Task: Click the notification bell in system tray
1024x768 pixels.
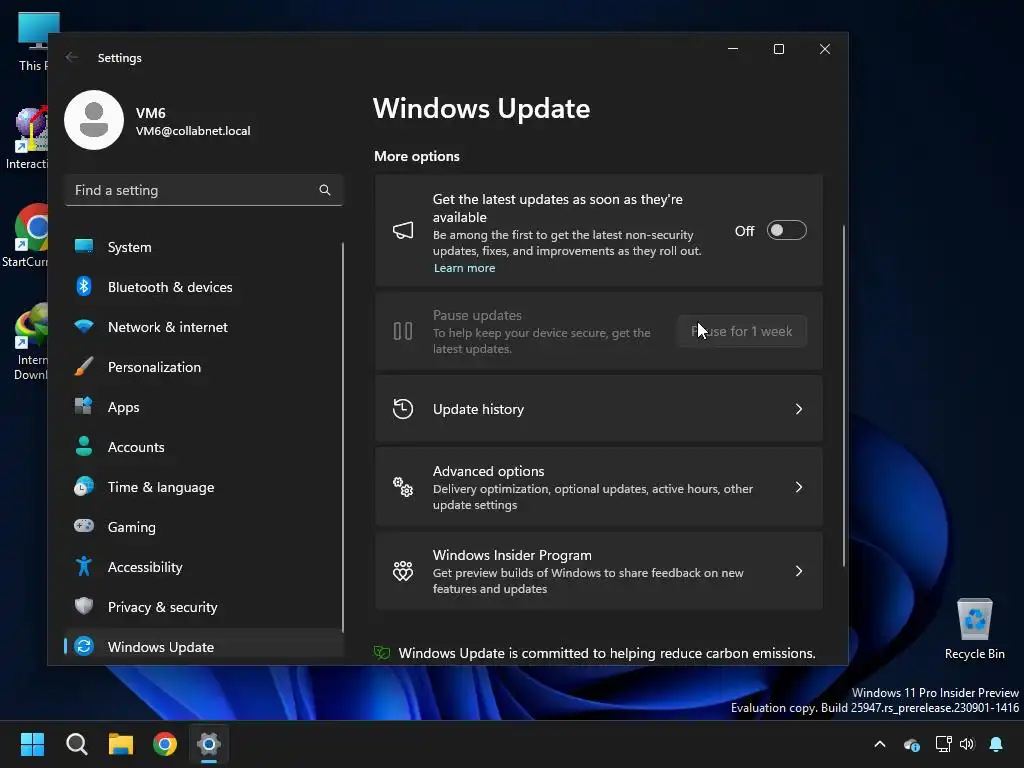Action: click(996, 744)
